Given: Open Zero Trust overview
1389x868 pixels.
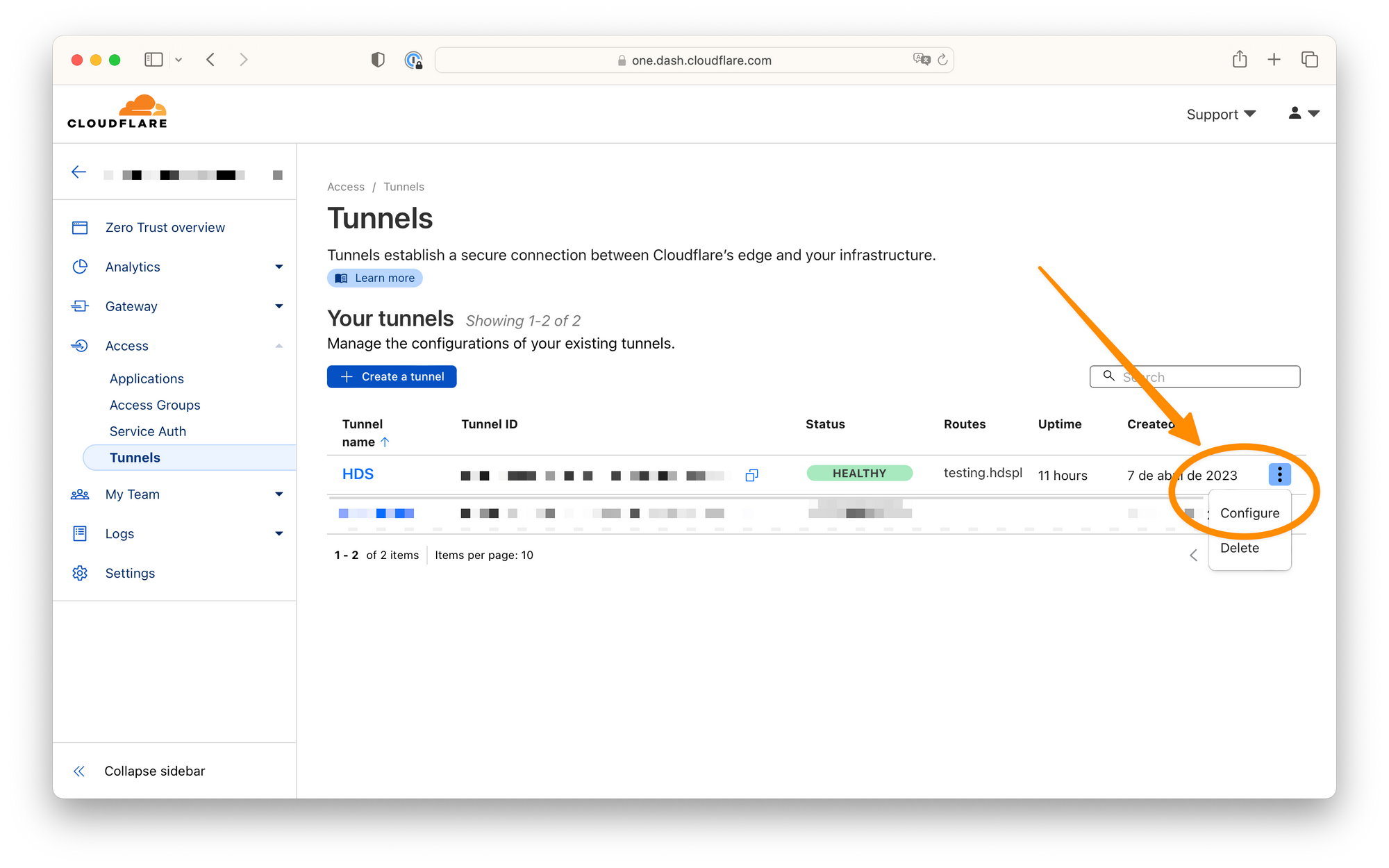Looking at the screenshot, I should [165, 228].
